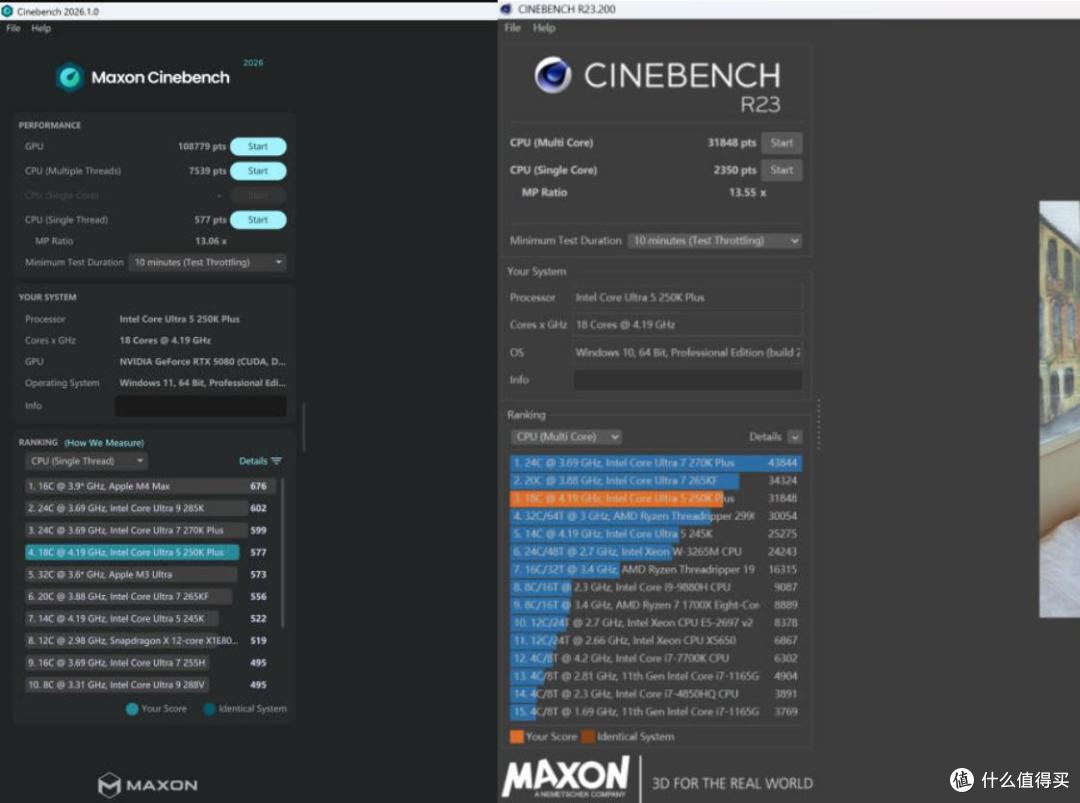Click the MAXON logo at bottom of Cinebench 2026
Screen dimensions: 1080x803
tap(147, 784)
